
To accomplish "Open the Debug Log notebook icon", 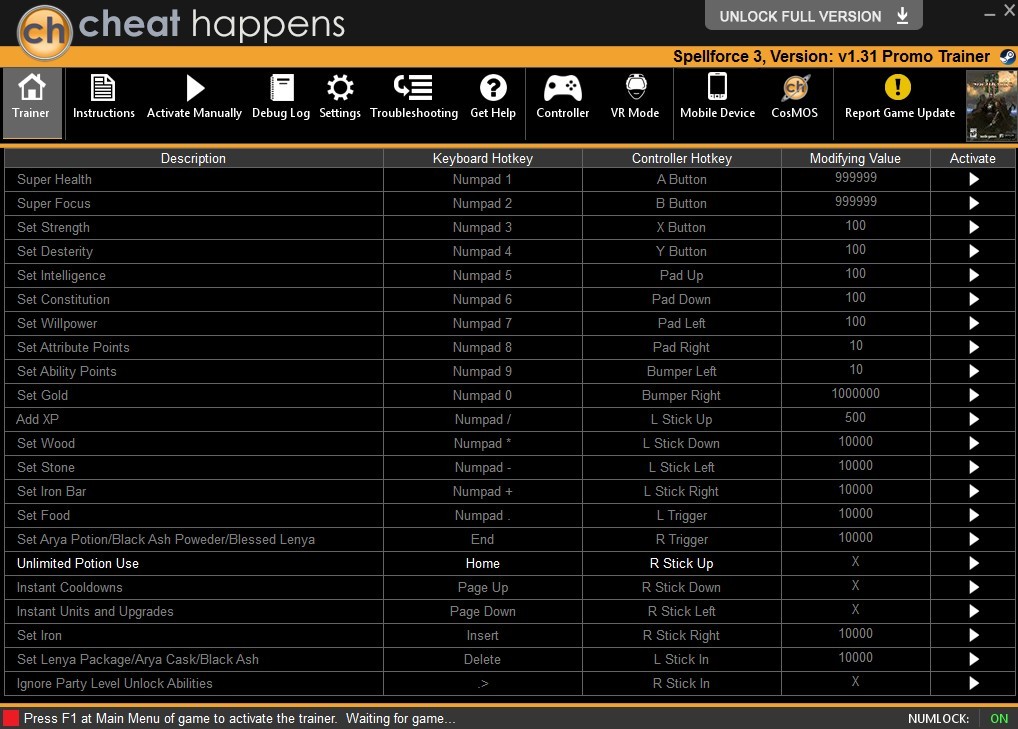I will point(281,88).
